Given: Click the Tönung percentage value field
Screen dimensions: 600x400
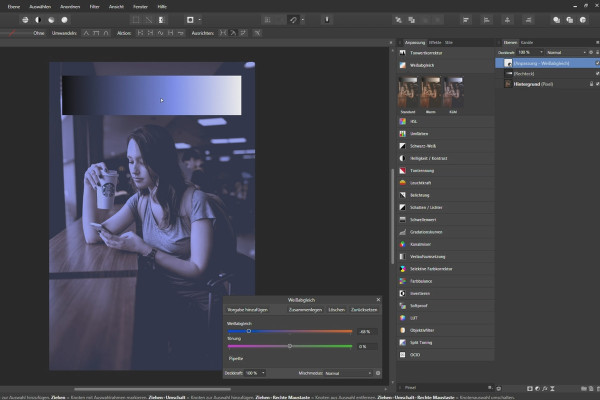Looking at the screenshot, I should tap(367, 346).
